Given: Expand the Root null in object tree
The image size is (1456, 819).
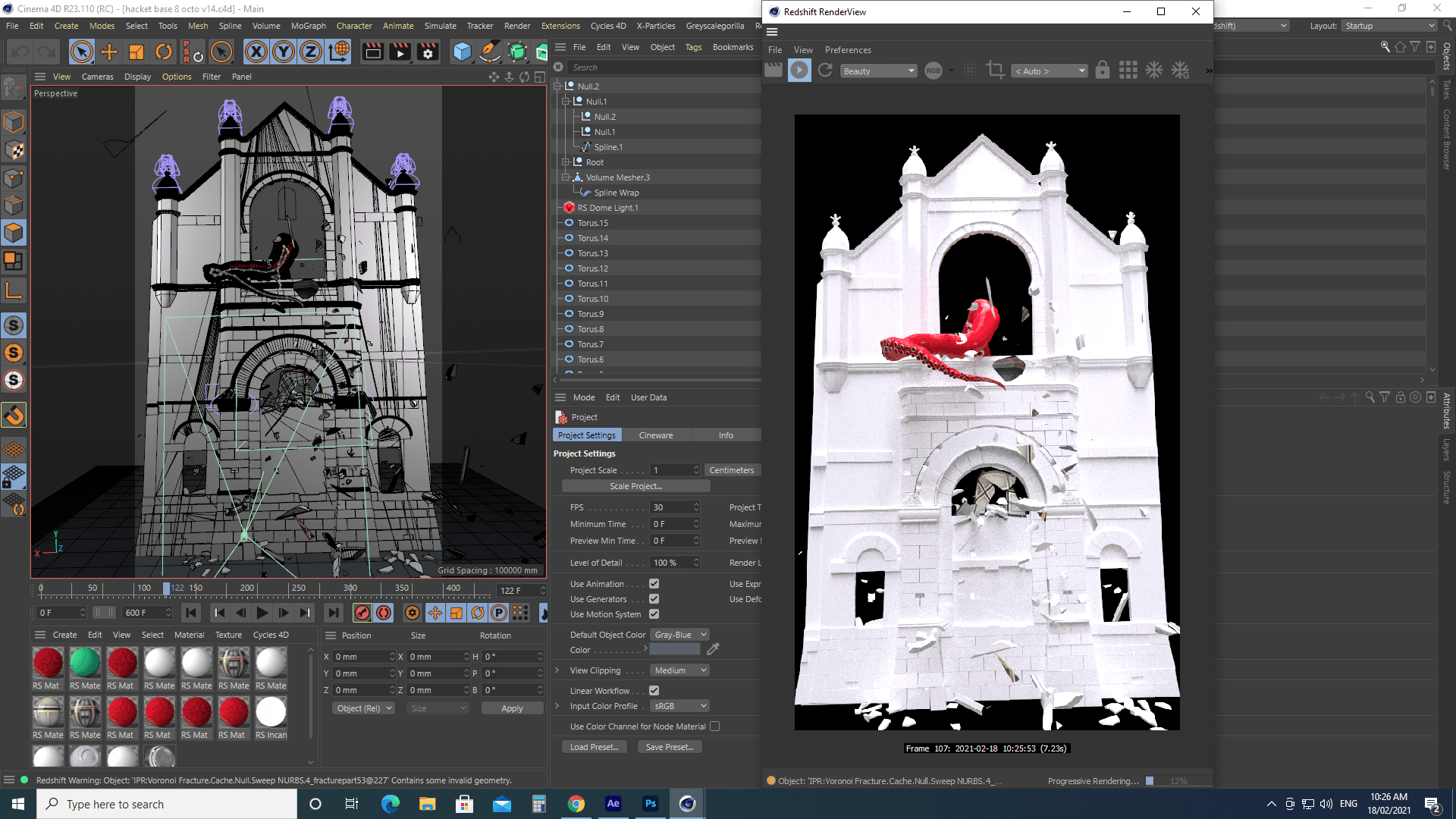Looking at the screenshot, I should coord(566,162).
